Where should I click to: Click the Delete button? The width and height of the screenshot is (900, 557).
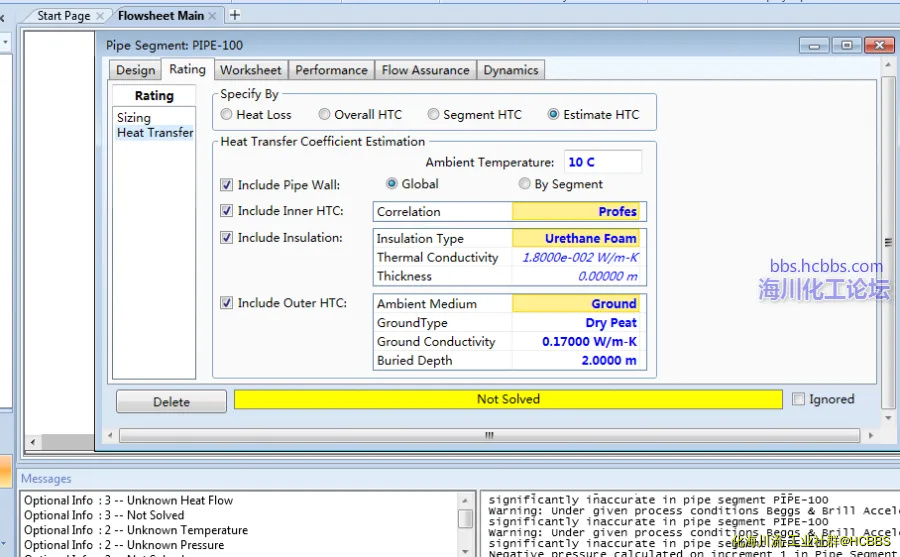171,402
